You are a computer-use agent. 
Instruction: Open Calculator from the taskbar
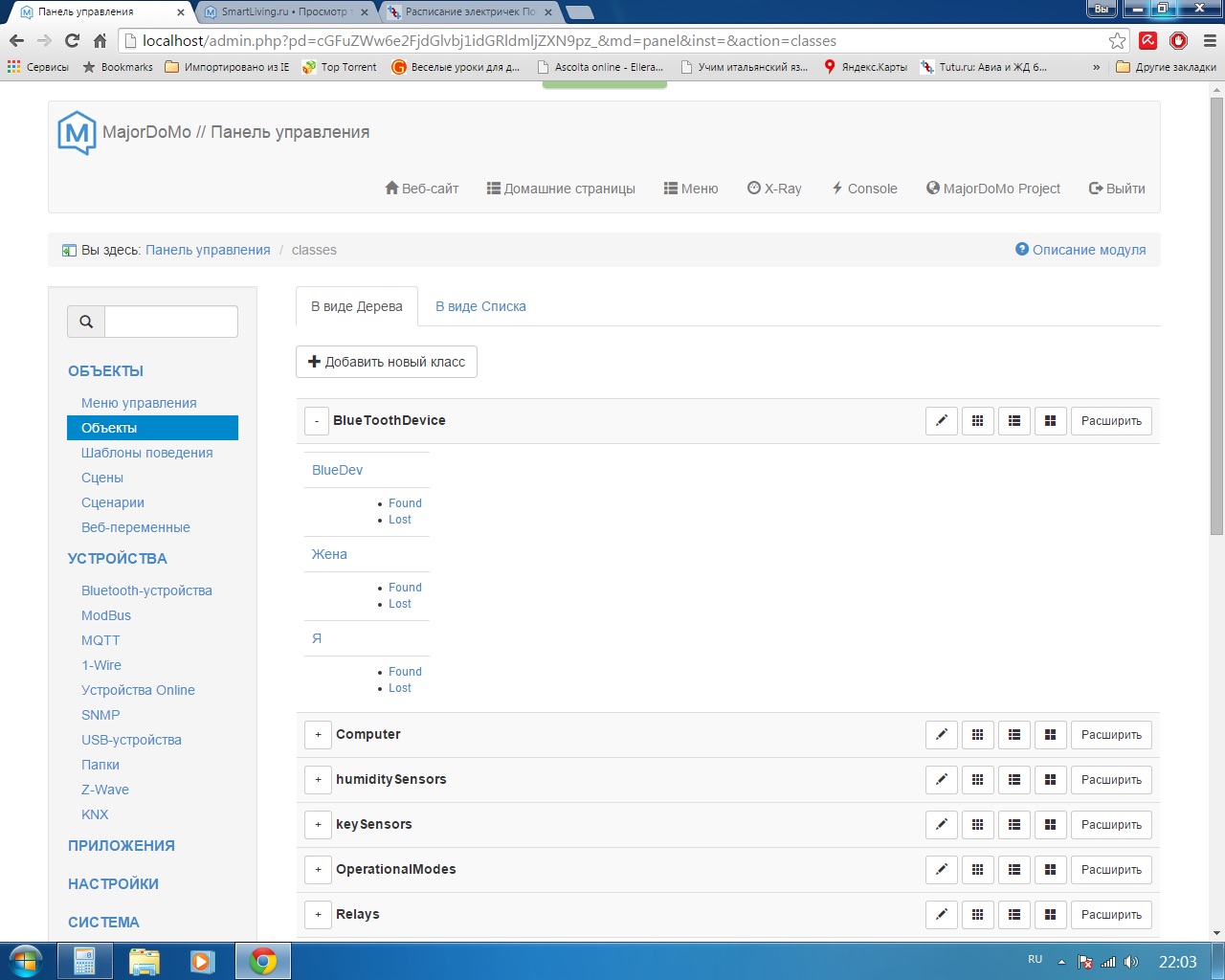tap(84, 961)
